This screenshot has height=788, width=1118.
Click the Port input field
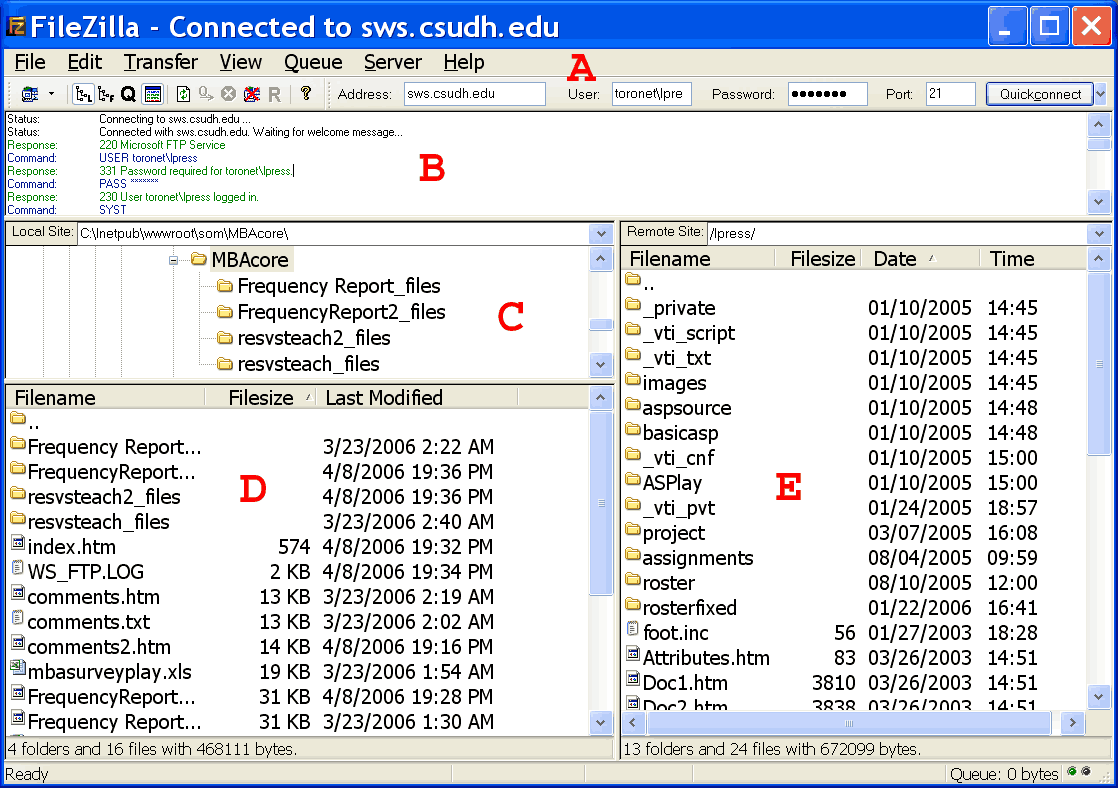[951, 93]
